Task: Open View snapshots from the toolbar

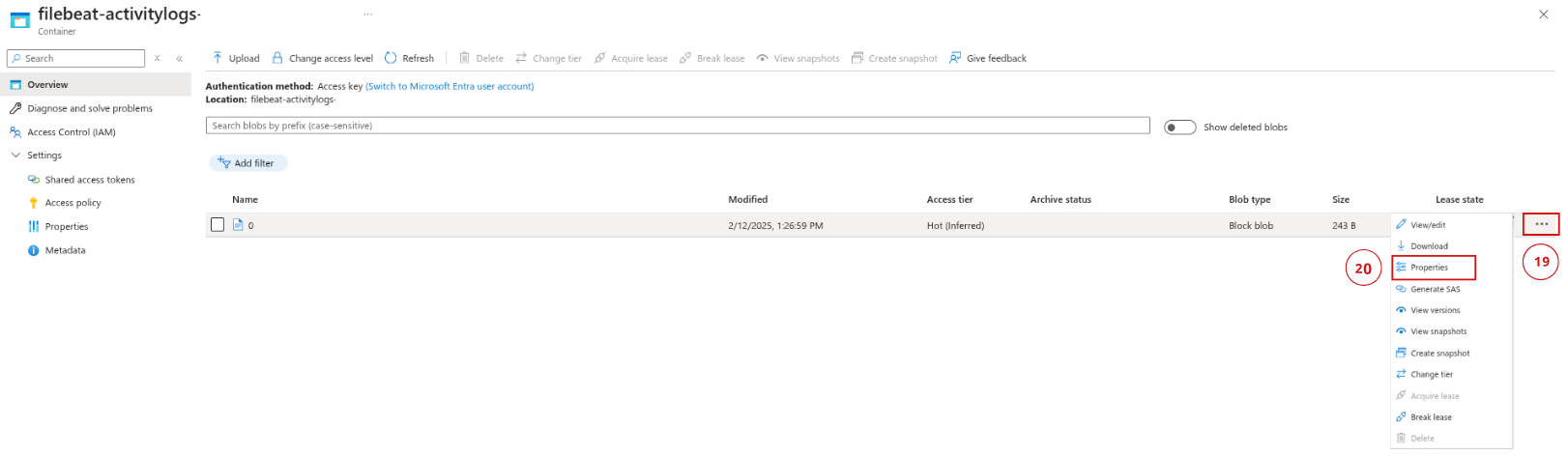Action: click(799, 58)
